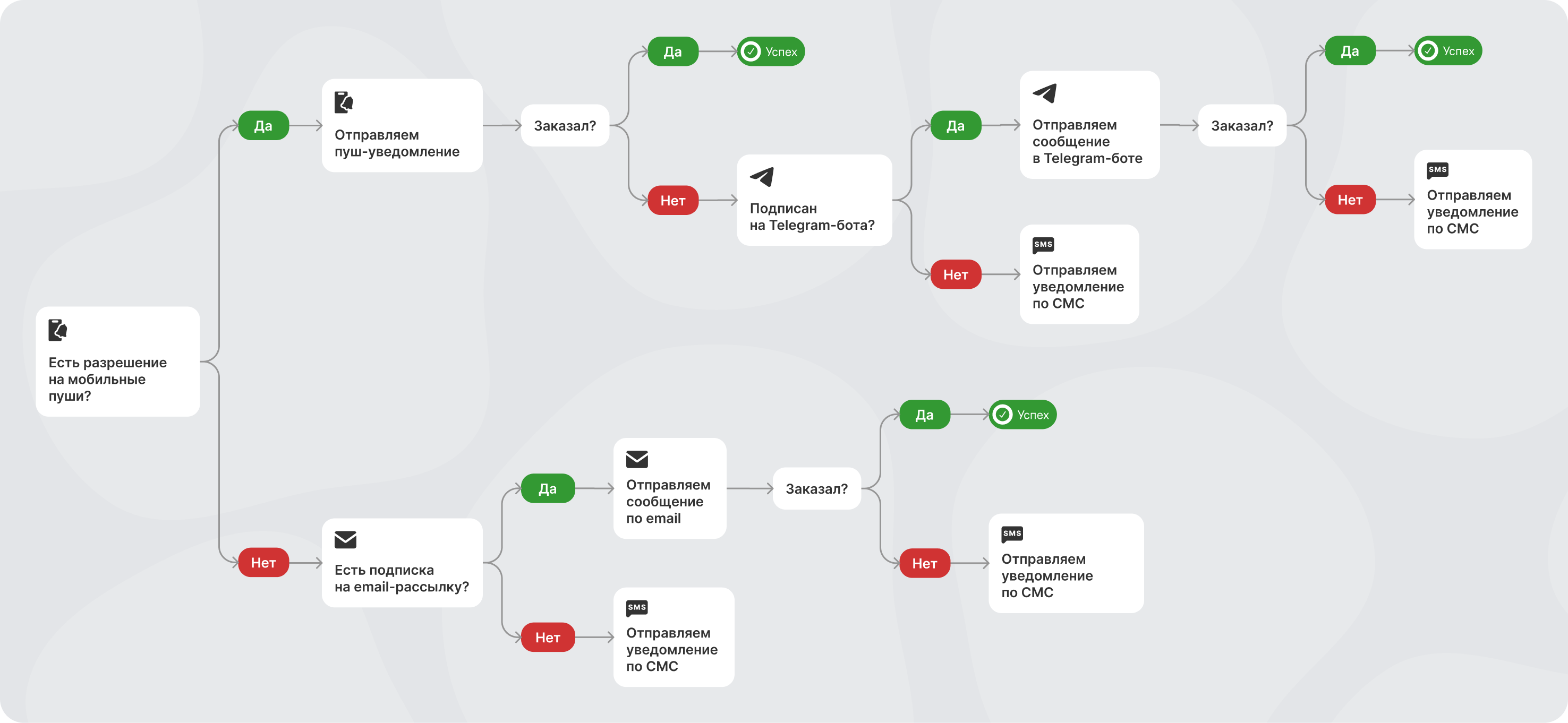Click the envelope icon in 'Отправляем сообщение по email'
Image resolution: width=1568 pixels, height=723 pixels.
[x=637, y=459]
